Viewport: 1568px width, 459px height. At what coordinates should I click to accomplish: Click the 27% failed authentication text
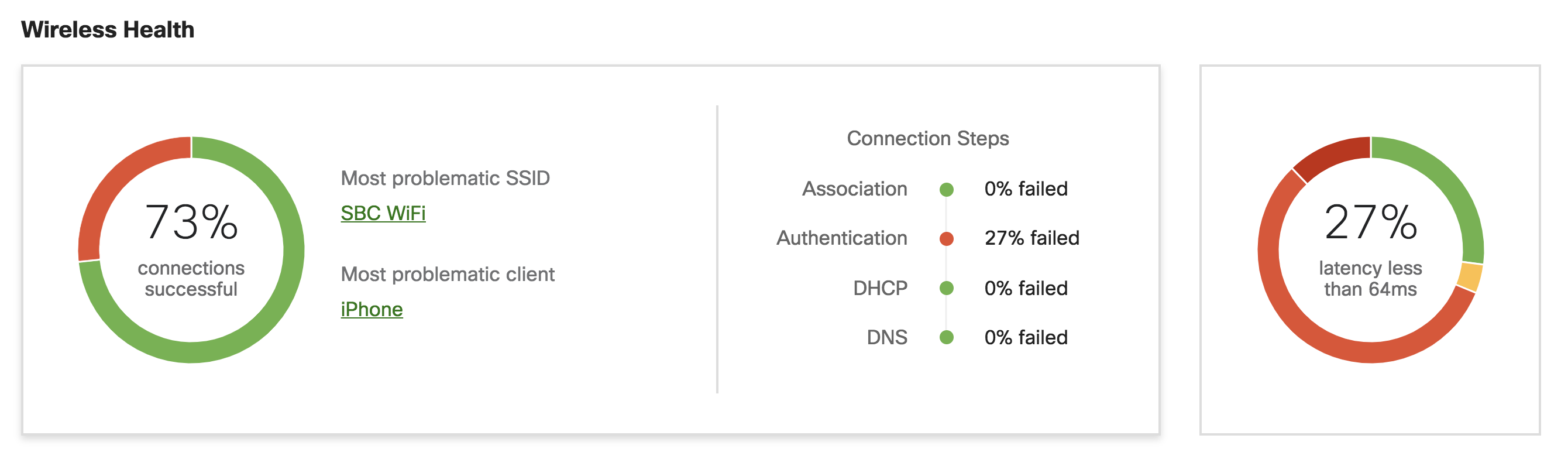pyautogui.click(x=1031, y=238)
